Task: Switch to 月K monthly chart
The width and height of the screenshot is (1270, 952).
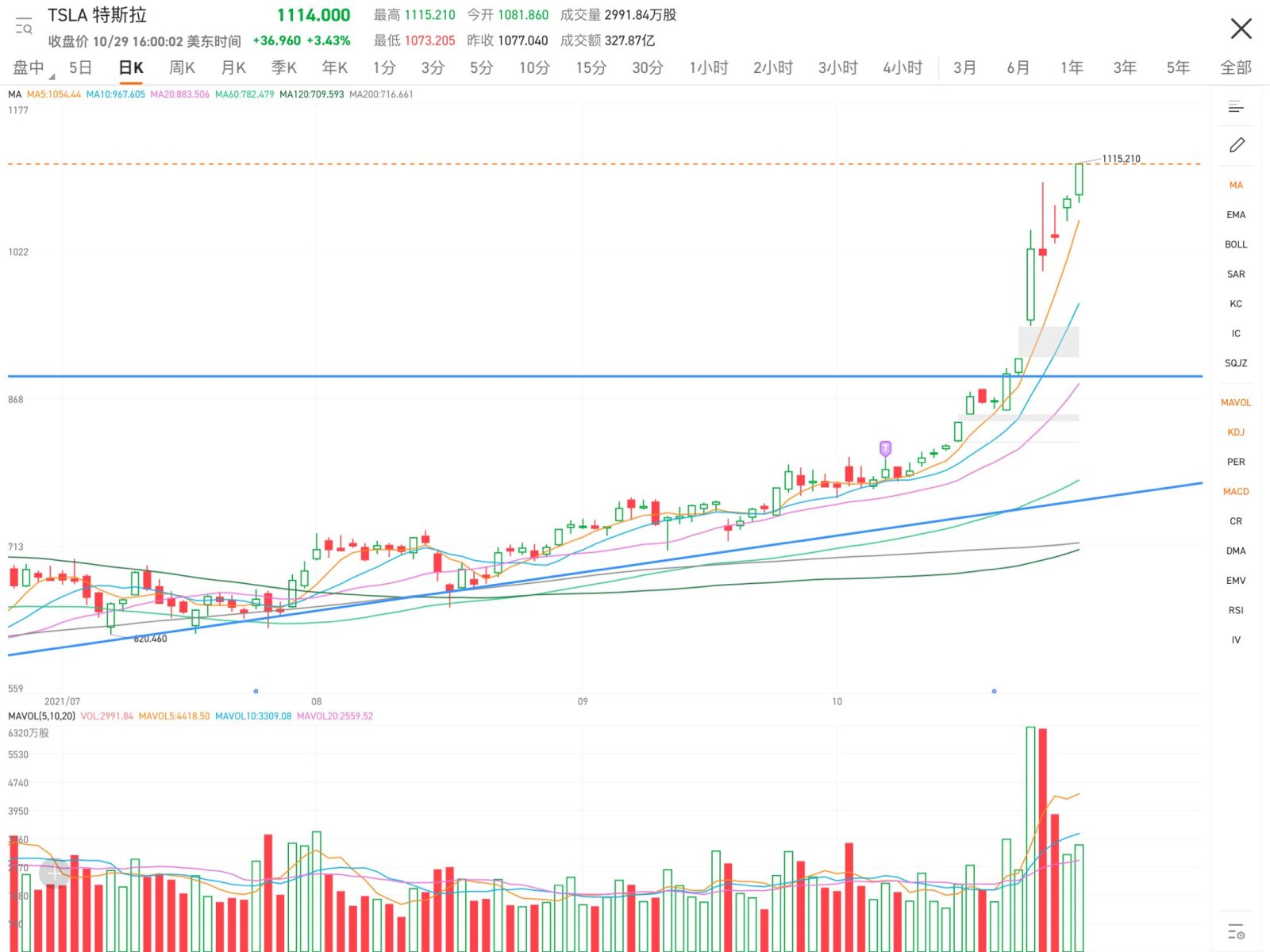Action: 233,68
